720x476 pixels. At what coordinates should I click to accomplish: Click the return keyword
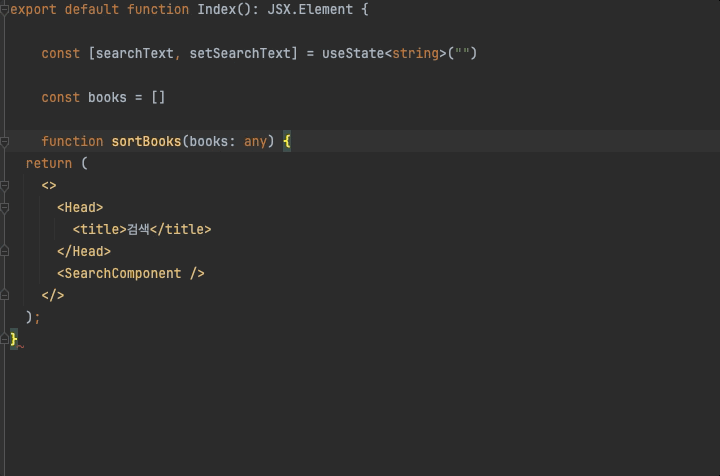pos(49,163)
